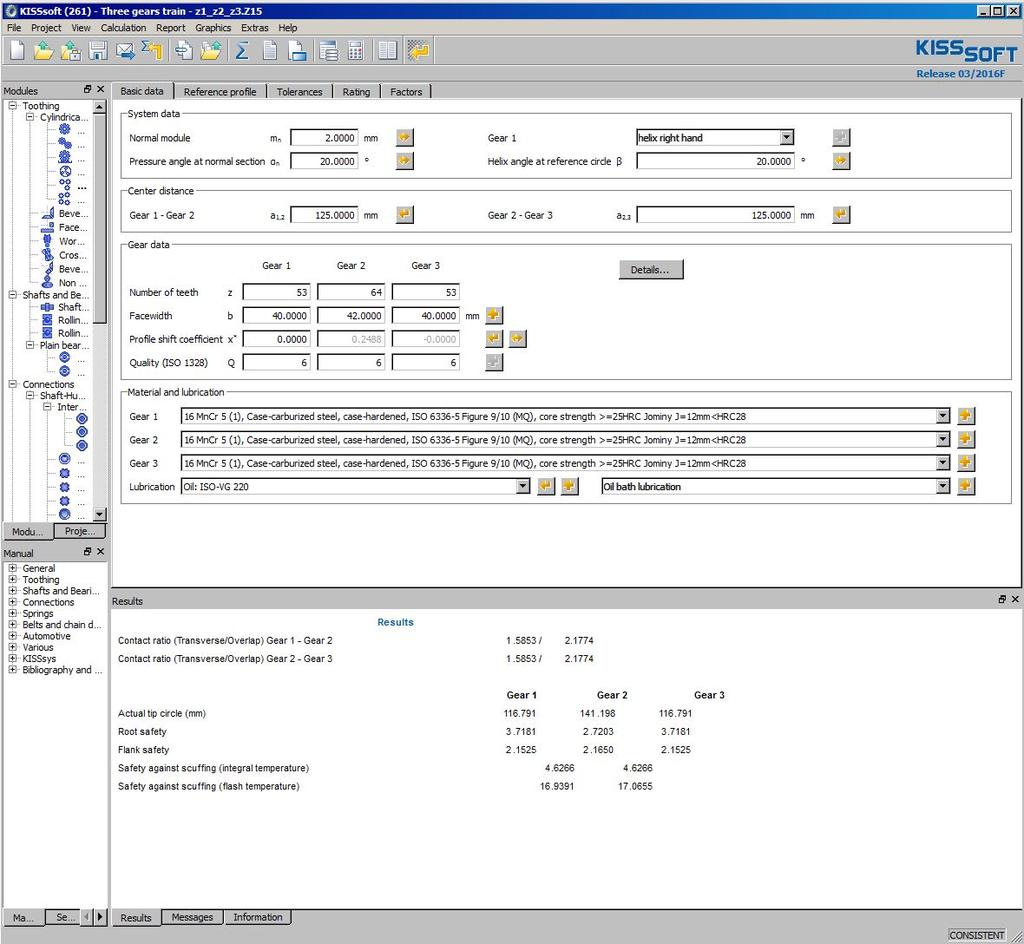Select the Non-circular gear module in tree
This screenshot has height=944, width=1024.
(x=47, y=283)
